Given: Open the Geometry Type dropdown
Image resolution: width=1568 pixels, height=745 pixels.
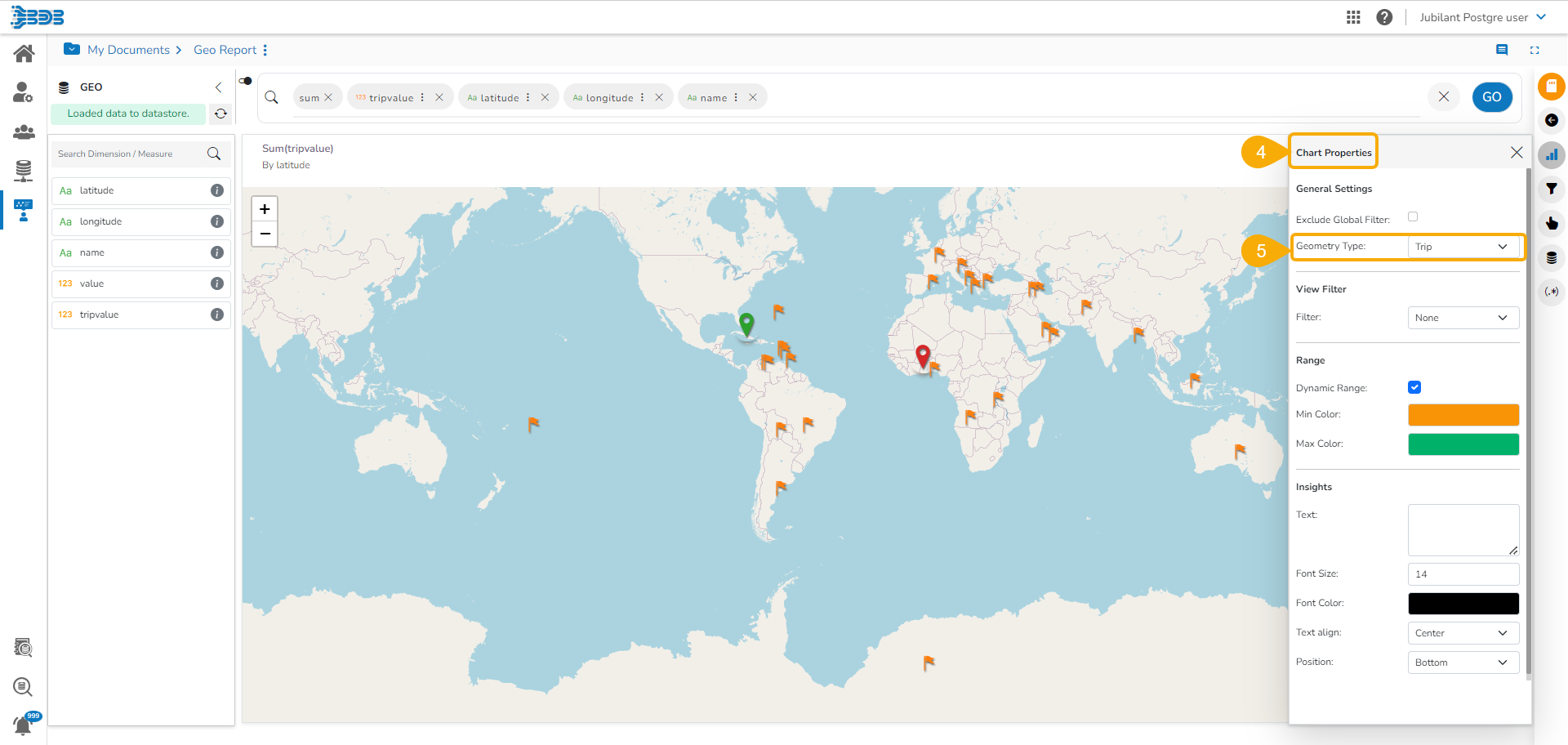Looking at the screenshot, I should 1463,247.
